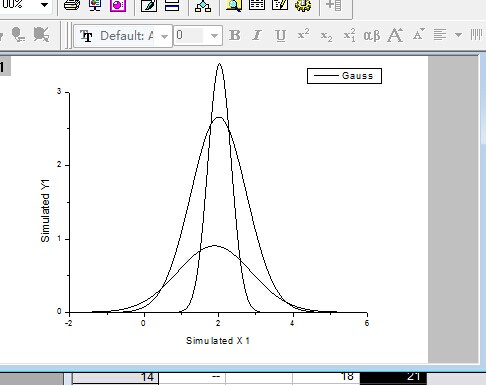The height and width of the screenshot is (385, 486).
Task: Toggle Underline text formatting
Action: [x=281, y=35]
